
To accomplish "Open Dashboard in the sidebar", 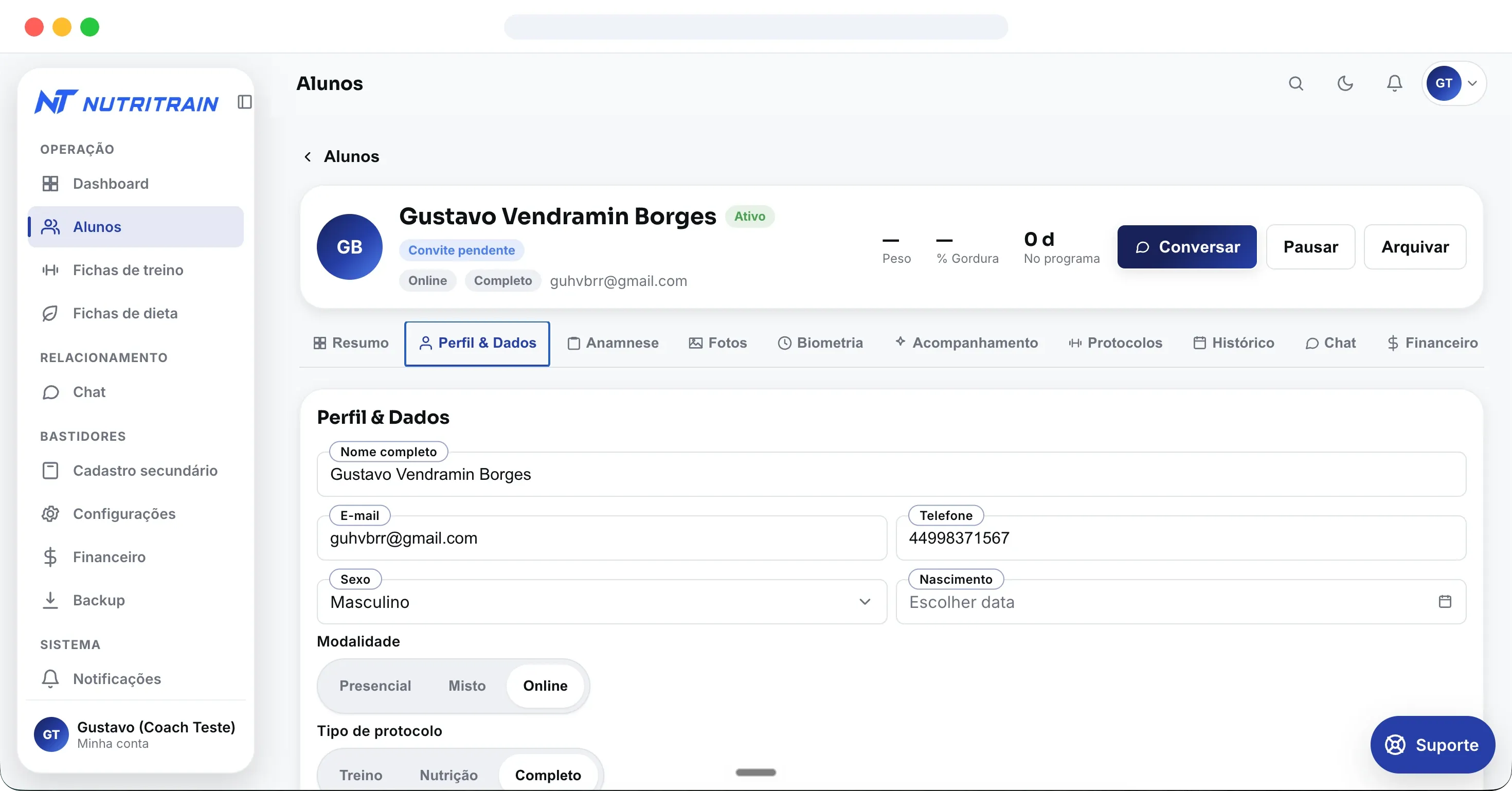I will coord(136,184).
